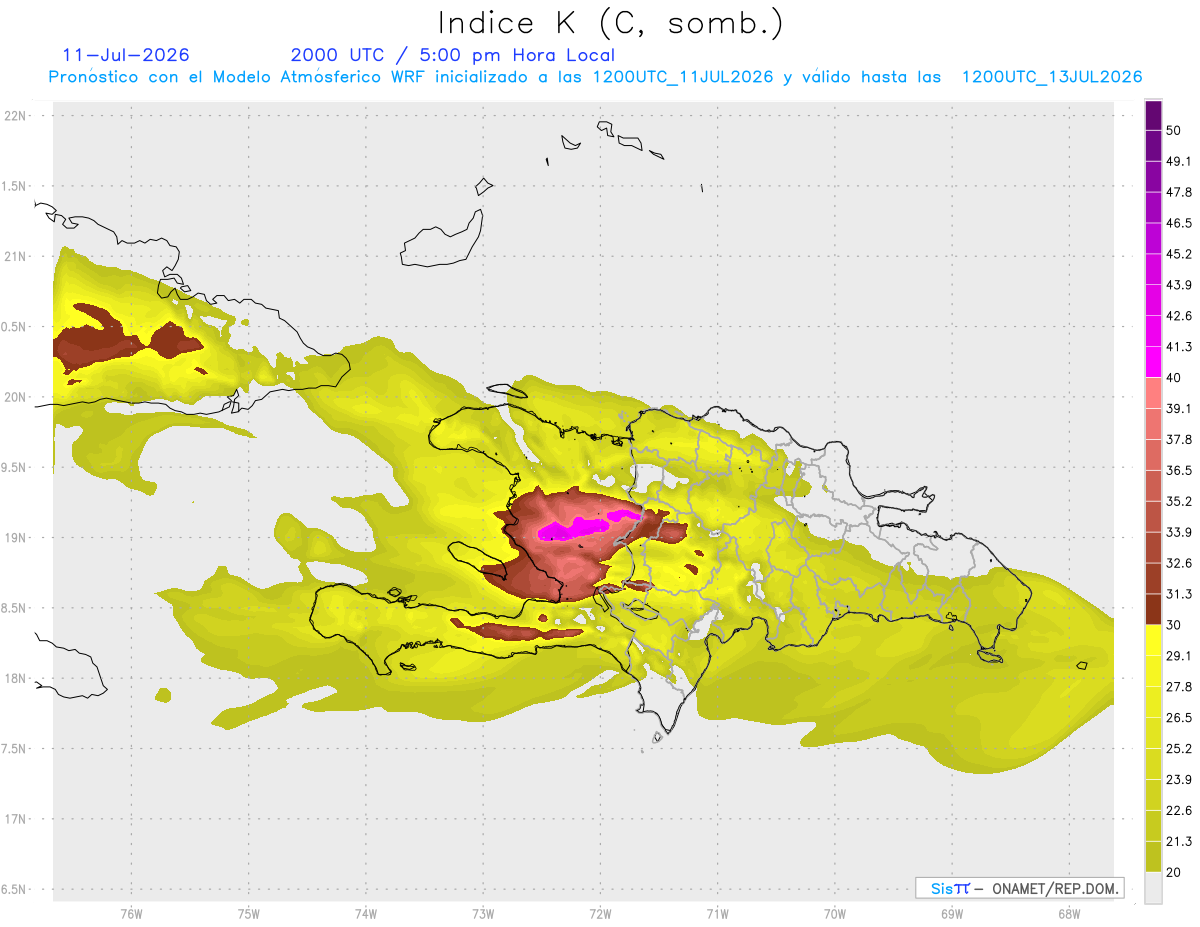
Task: Click the "75W" longitude label
Action: click(249, 914)
